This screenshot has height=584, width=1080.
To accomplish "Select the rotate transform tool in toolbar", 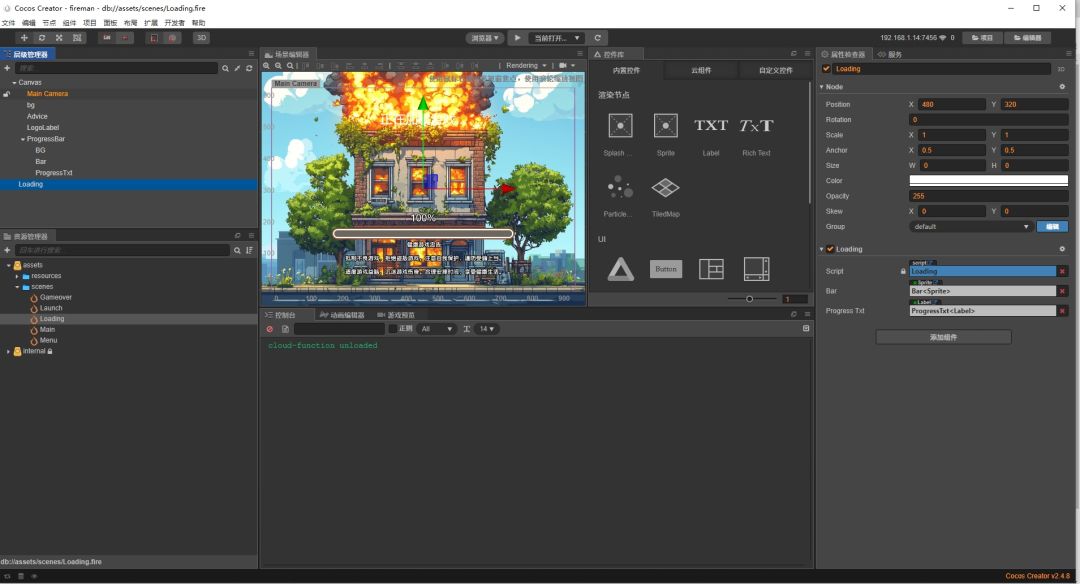I will click(42, 38).
